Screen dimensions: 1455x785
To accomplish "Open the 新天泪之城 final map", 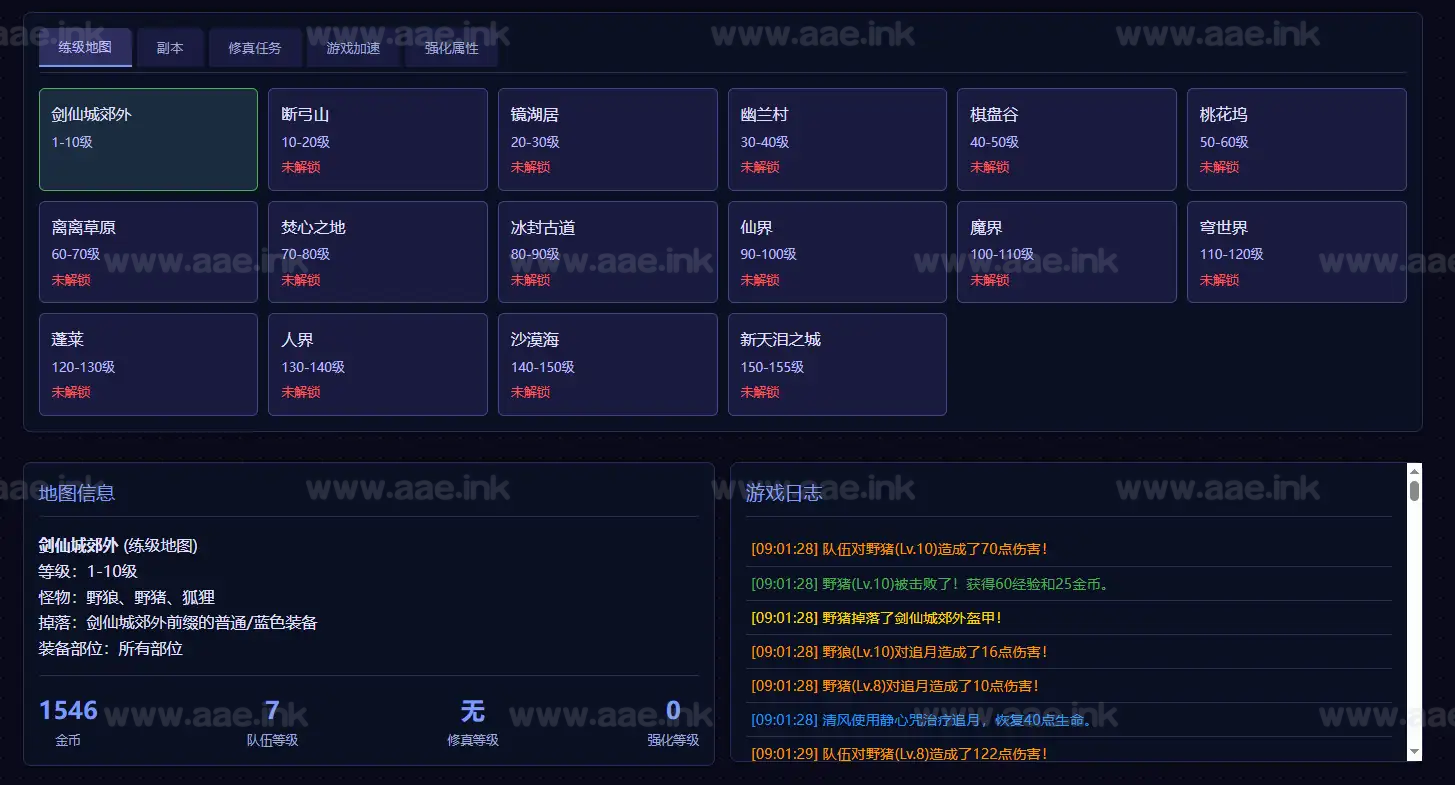I will coord(837,364).
